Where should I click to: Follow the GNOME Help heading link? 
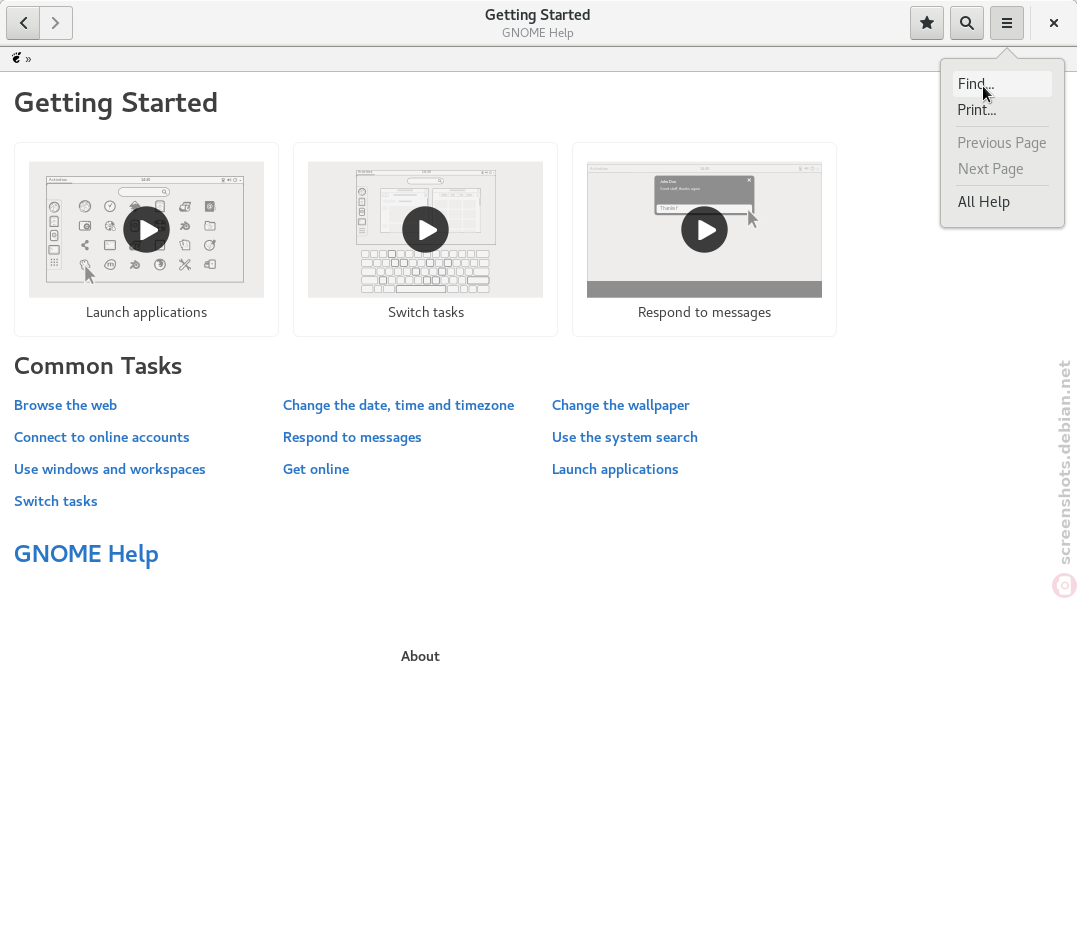[x=87, y=554]
